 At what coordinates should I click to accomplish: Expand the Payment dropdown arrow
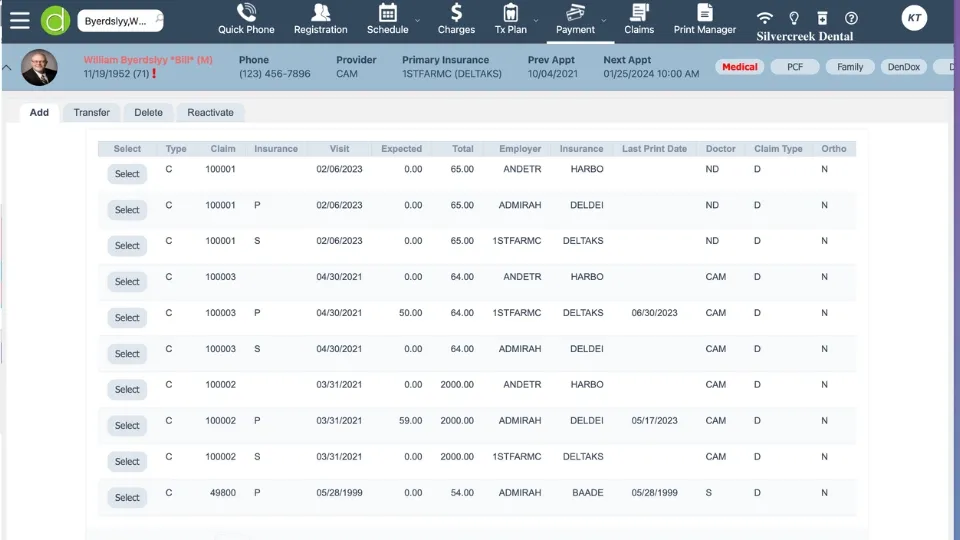(604, 20)
